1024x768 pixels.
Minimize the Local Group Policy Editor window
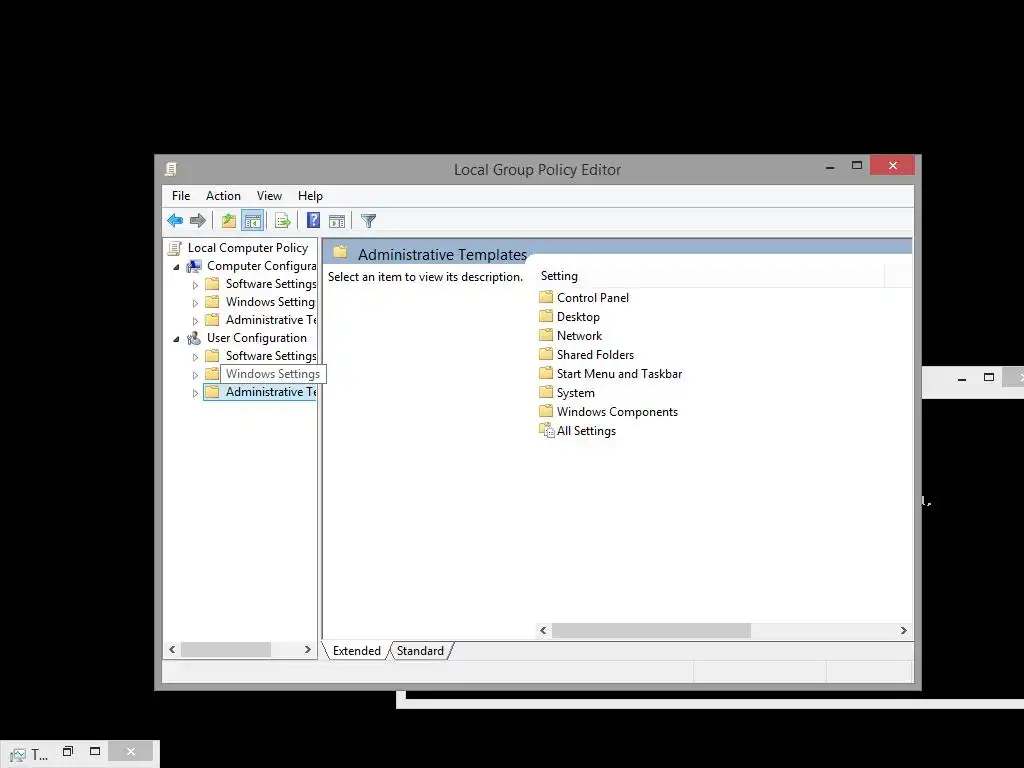click(x=830, y=166)
